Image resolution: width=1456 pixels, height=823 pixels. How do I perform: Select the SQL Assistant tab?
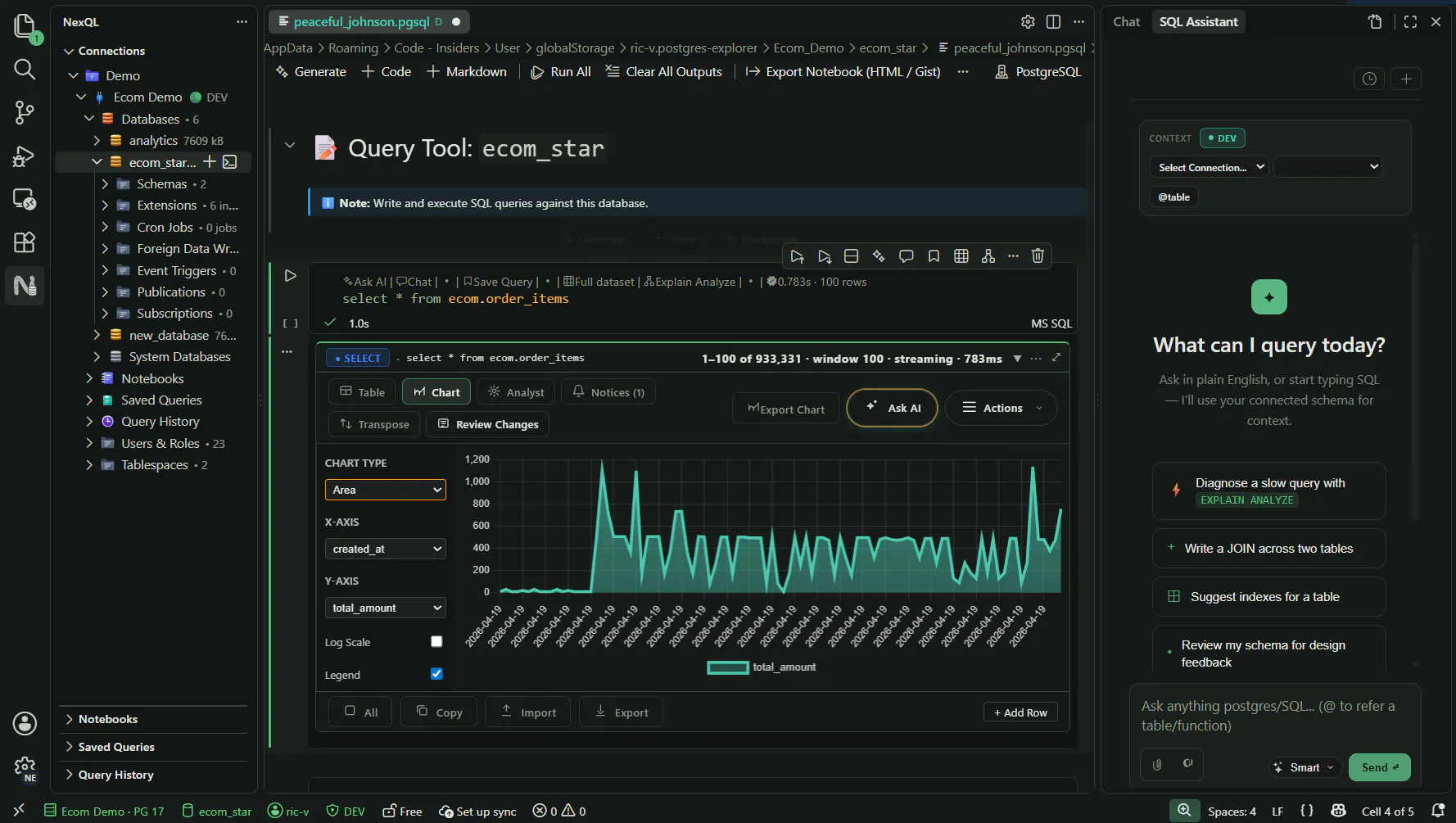(x=1198, y=22)
